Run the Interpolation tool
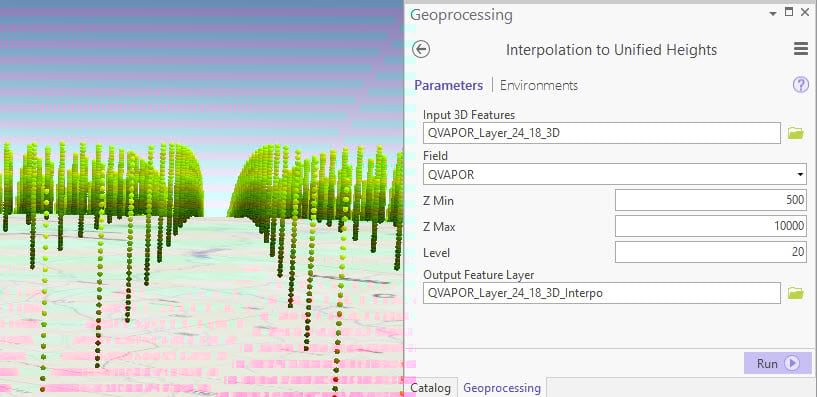Viewport: 817px width, 397px height. 777,363
